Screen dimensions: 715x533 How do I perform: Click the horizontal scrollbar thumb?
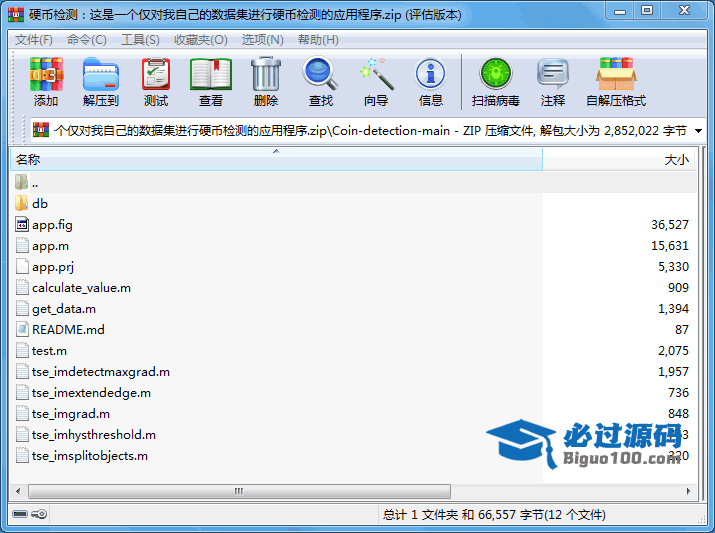(239, 491)
